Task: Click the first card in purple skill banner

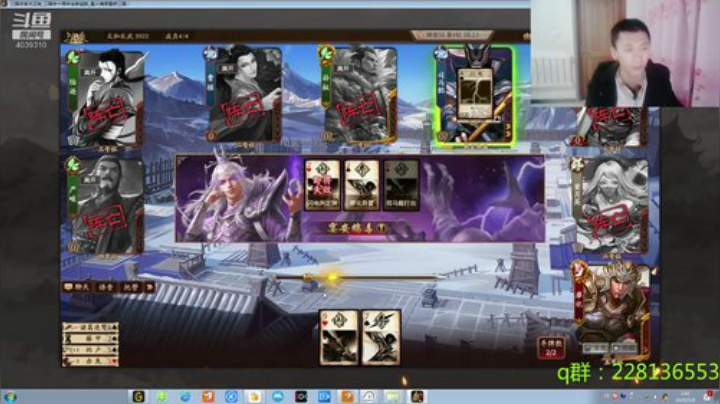Action: [x=322, y=185]
